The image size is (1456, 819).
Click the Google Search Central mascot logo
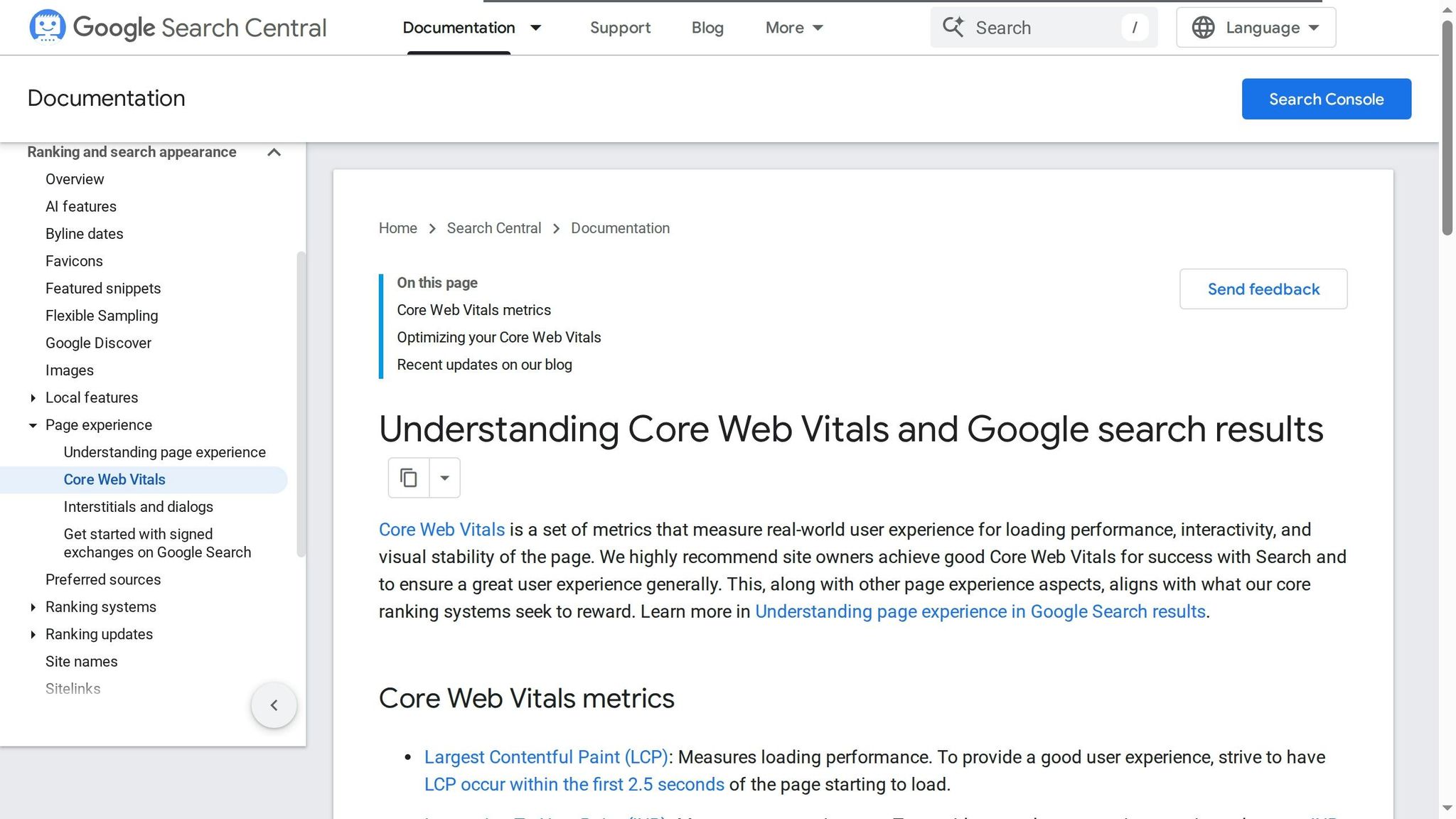[46, 27]
